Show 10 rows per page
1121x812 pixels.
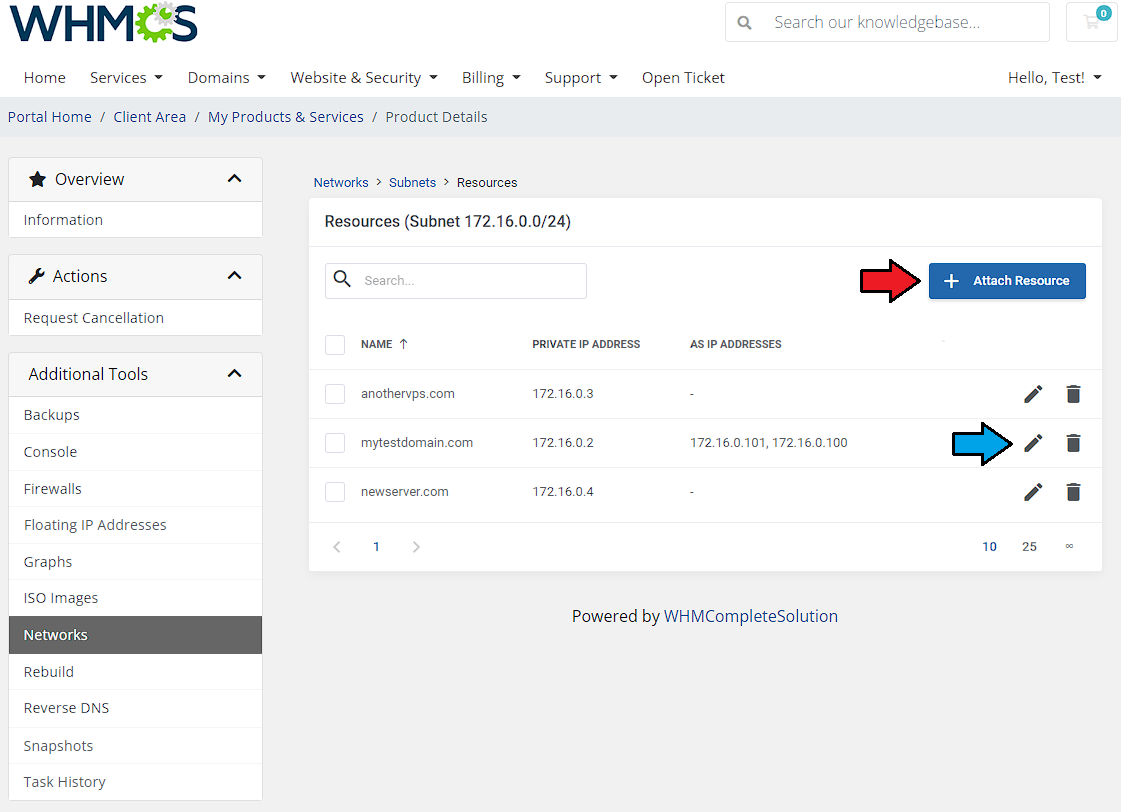pos(989,547)
